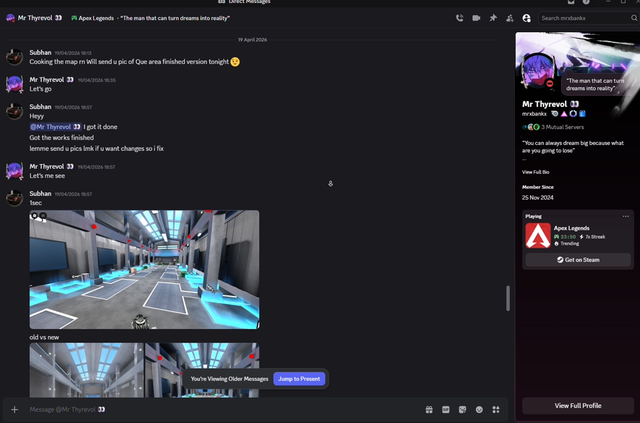640x423 pixels.
Task: Click Mr Thyrevol's avatar beside 'Let's go'
Action: 15,84
